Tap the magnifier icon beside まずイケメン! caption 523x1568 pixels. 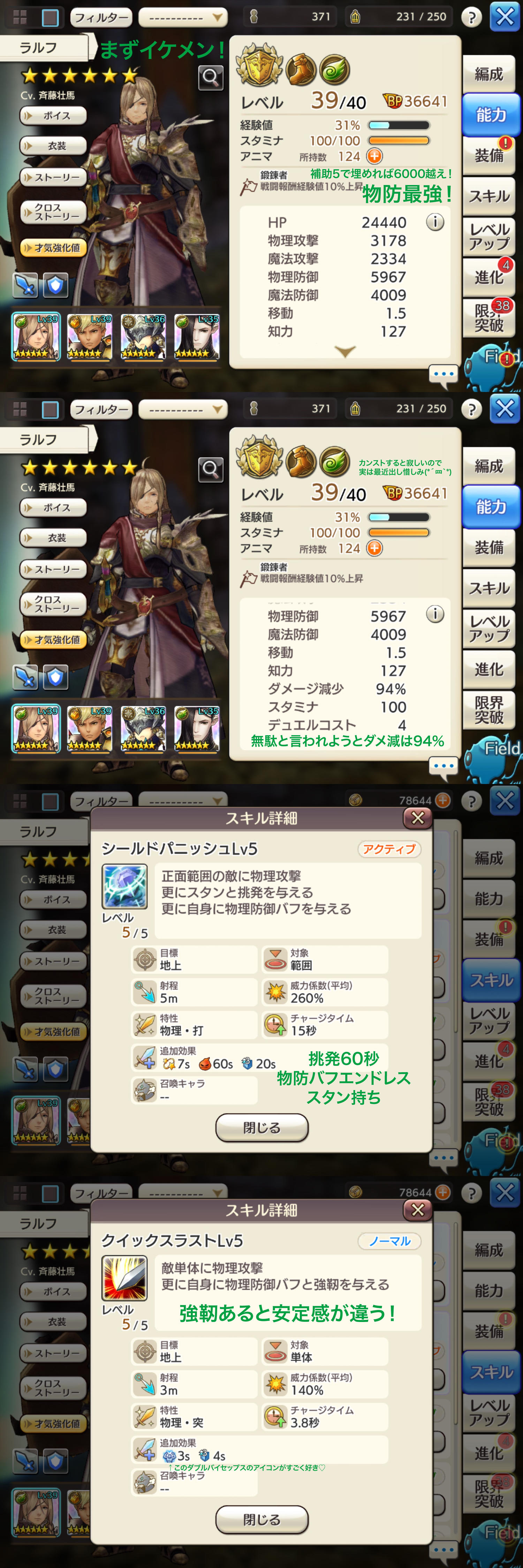[211, 77]
